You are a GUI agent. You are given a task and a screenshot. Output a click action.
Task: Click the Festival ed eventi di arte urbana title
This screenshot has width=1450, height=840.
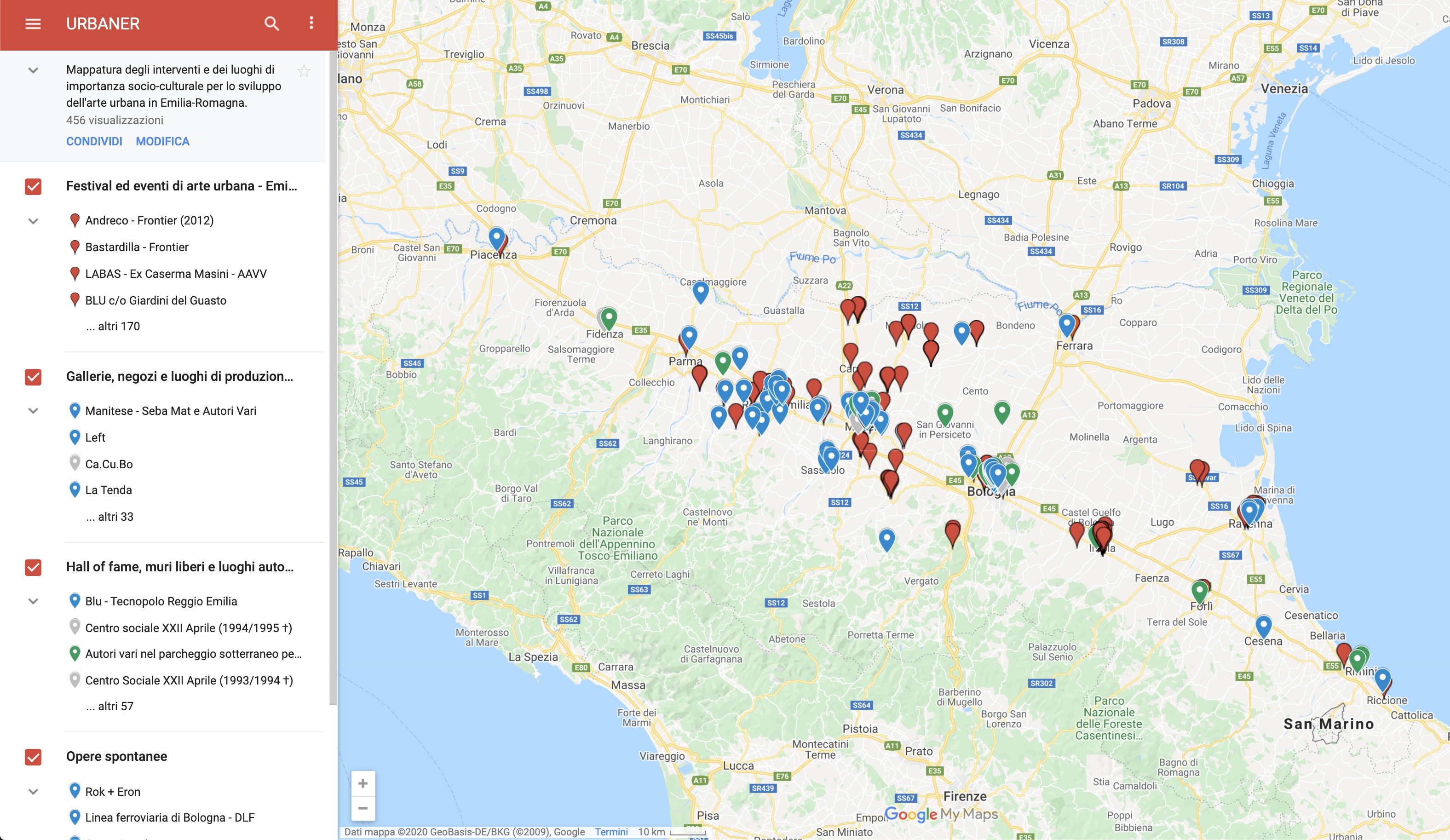coord(181,186)
